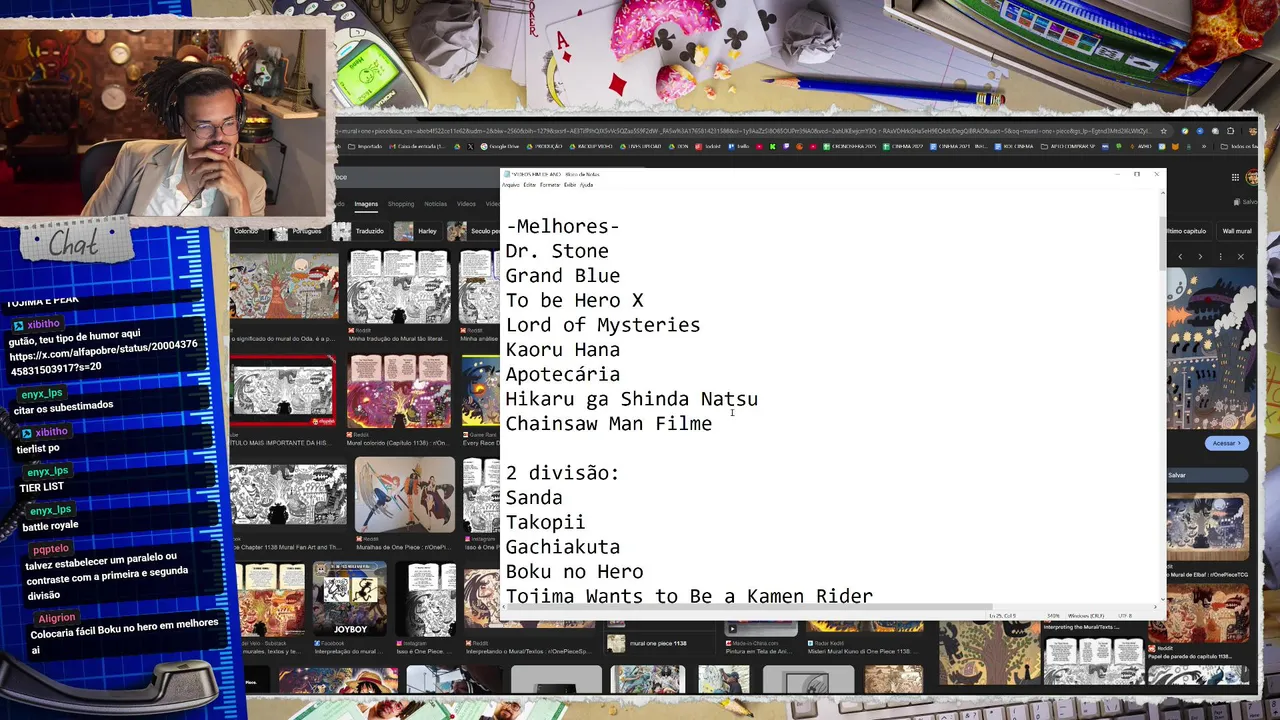This screenshot has width=1280, height=720.
Task: Open the 'Mural colorido (Capítulo 1138)' thumbnail
Action: pos(398,390)
